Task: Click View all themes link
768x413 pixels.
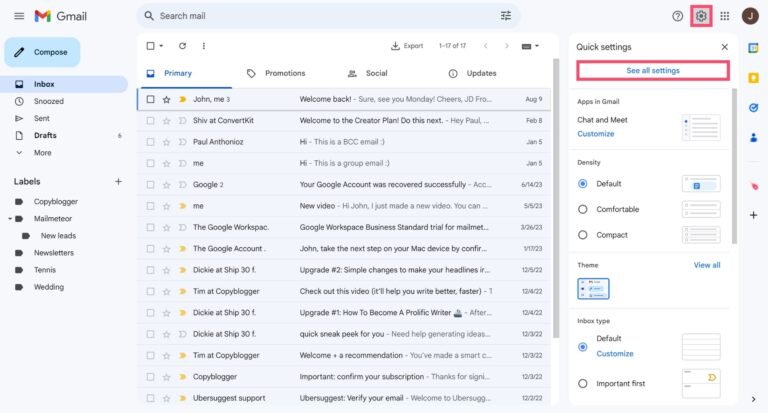Action: pos(707,265)
